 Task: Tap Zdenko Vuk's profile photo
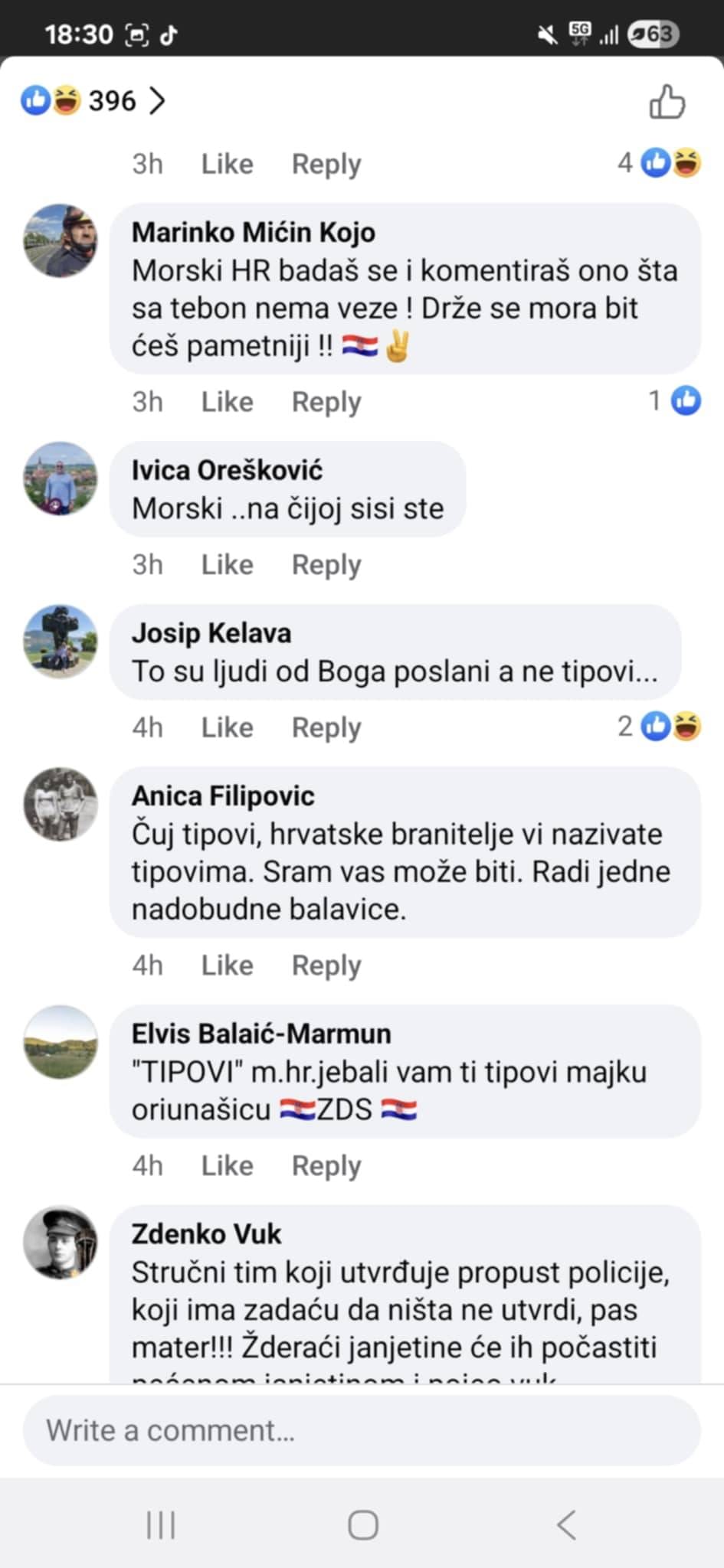pos(61,1243)
